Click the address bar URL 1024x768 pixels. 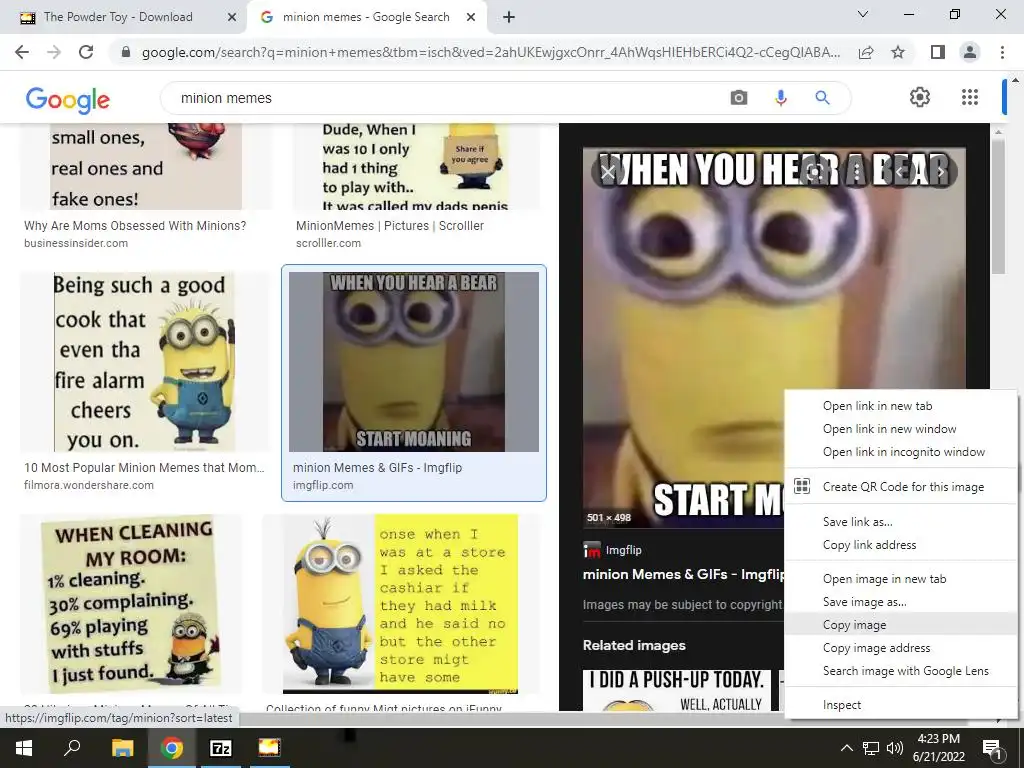pyautogui.click(x=490, y=52)
